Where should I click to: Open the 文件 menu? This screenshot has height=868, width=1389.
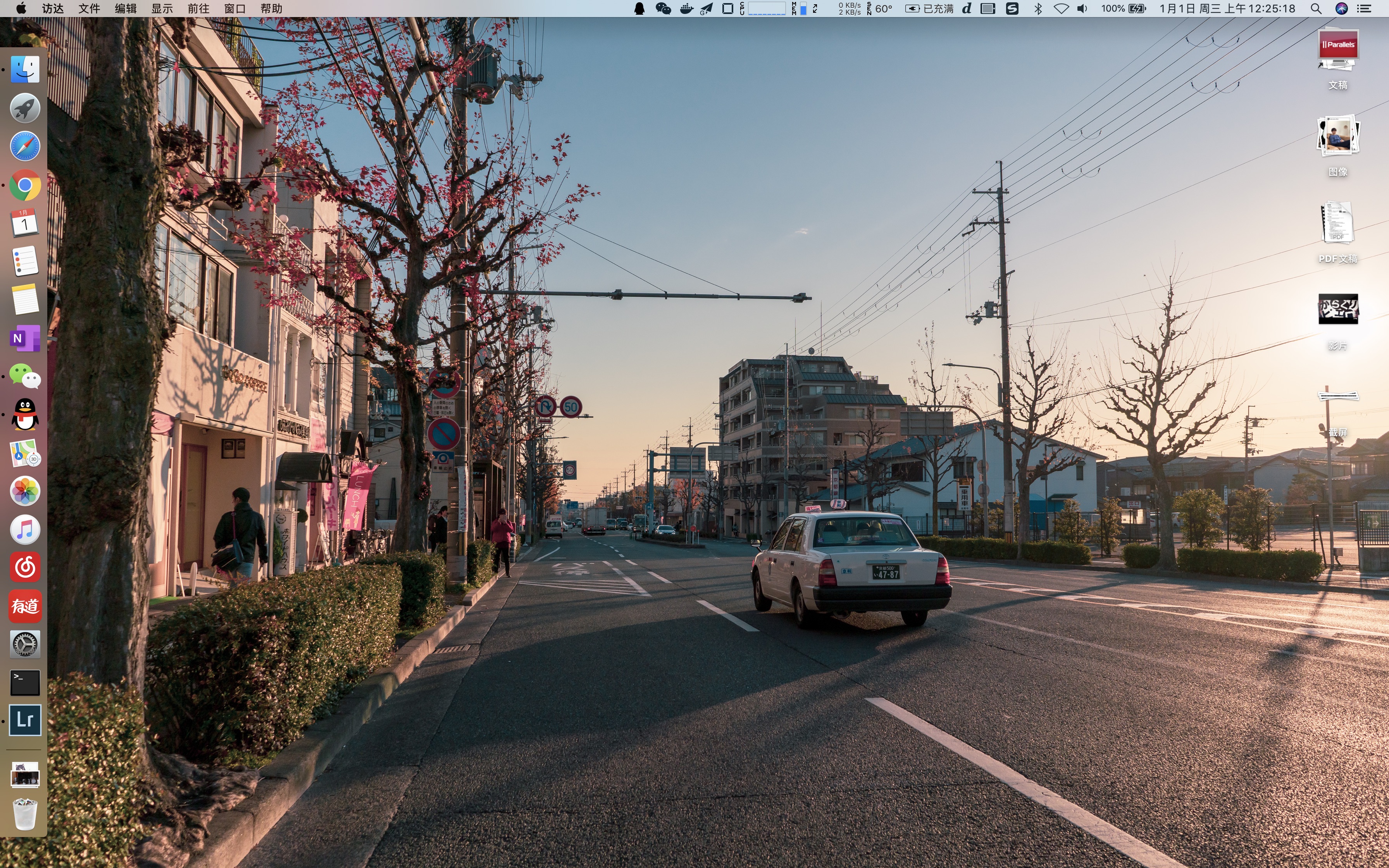click(89, 9)
